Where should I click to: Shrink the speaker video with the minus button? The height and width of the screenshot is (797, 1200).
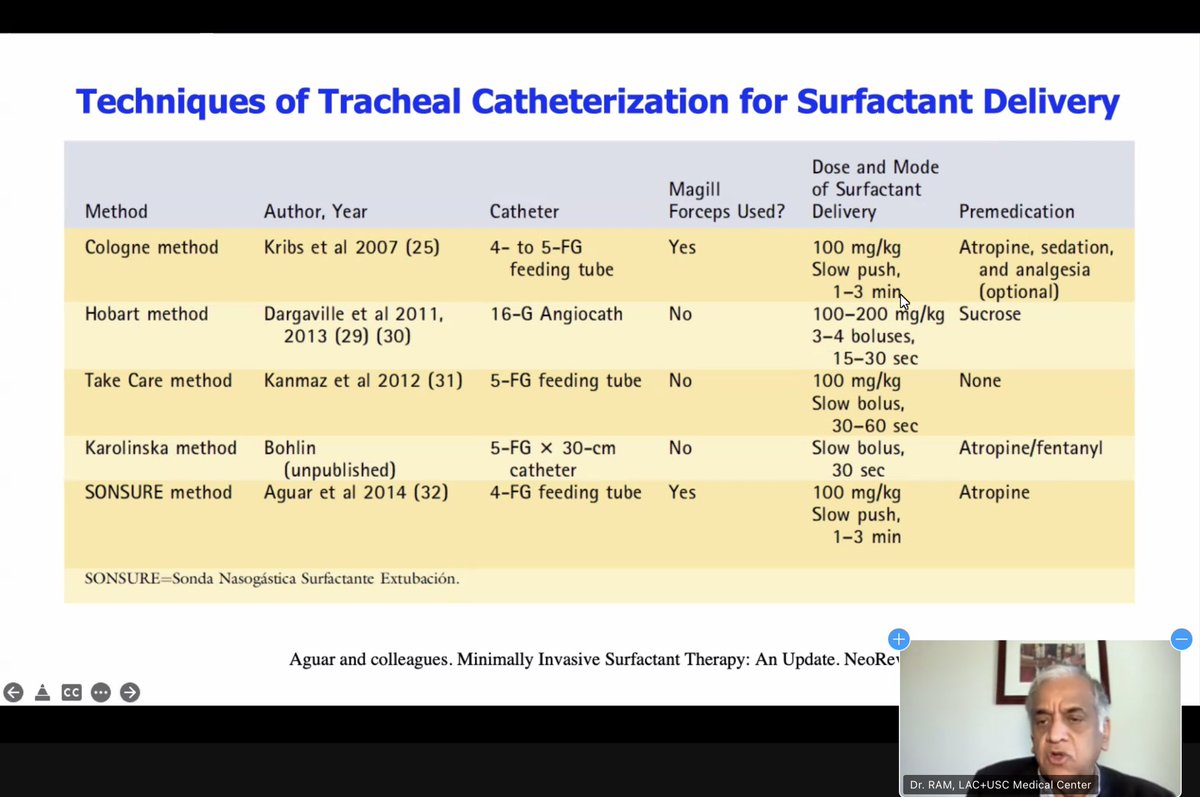pos(1181,639)
